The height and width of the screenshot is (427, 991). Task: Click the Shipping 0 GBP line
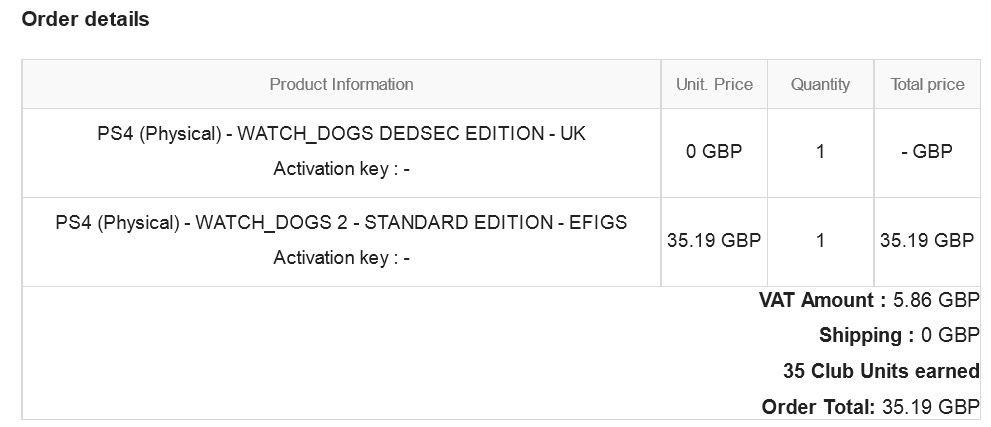pos(899,335)
